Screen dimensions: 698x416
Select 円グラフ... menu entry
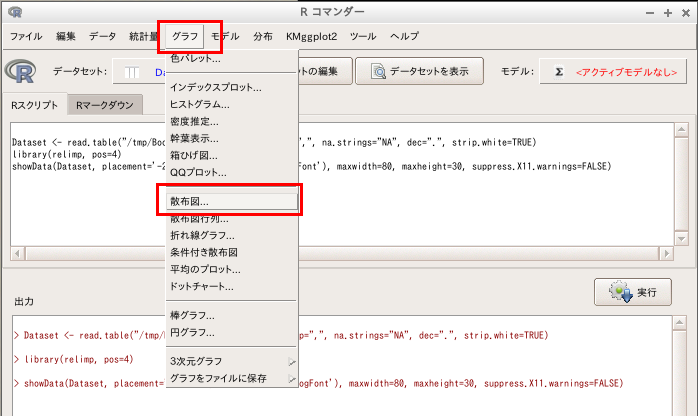(x=231, y=332)
